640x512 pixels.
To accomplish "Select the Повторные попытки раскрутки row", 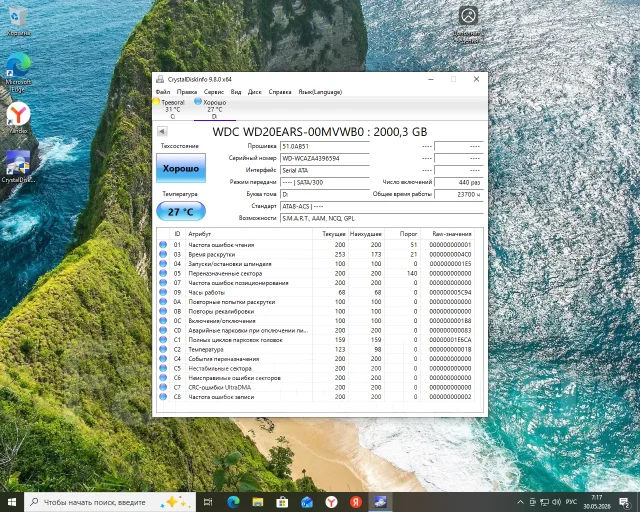I will [316, 302].
